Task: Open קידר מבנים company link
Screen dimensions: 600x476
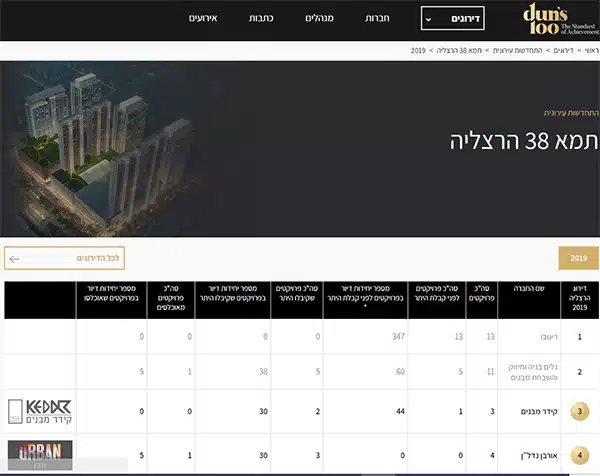Action: click(x=539, y=411)
